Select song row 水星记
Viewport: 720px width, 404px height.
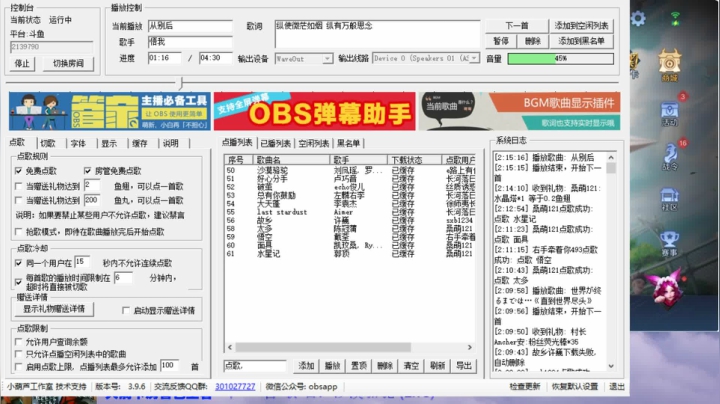pos(350,253)
